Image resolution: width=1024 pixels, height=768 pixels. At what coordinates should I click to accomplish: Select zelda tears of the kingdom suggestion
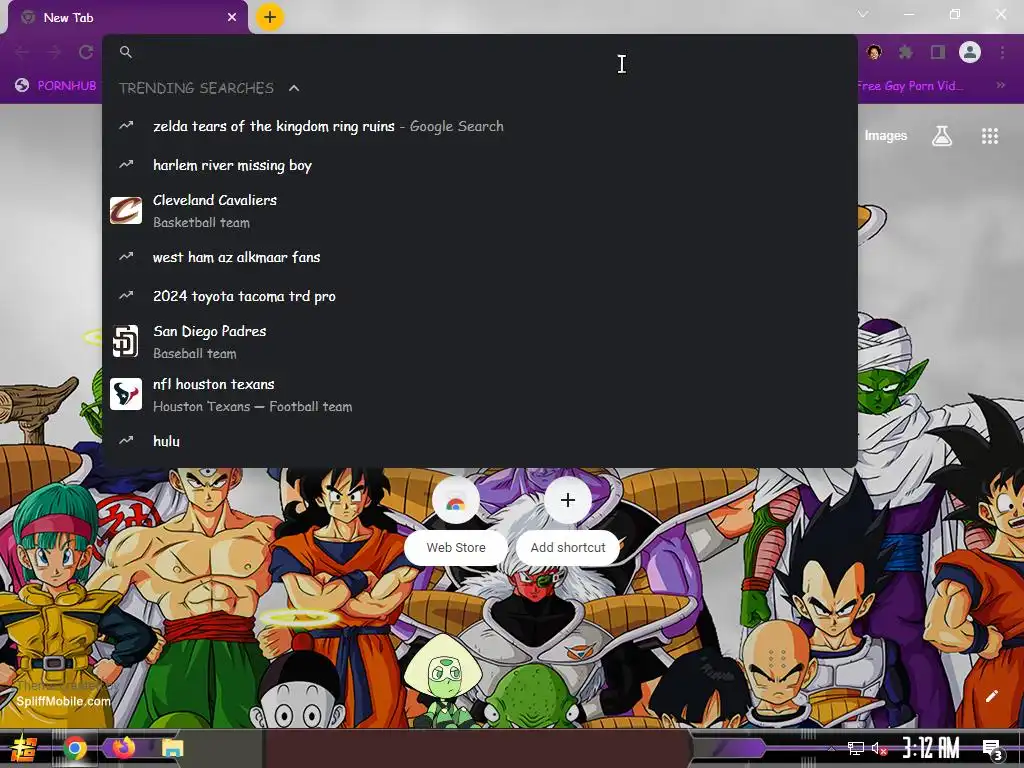tap(480, 126)
